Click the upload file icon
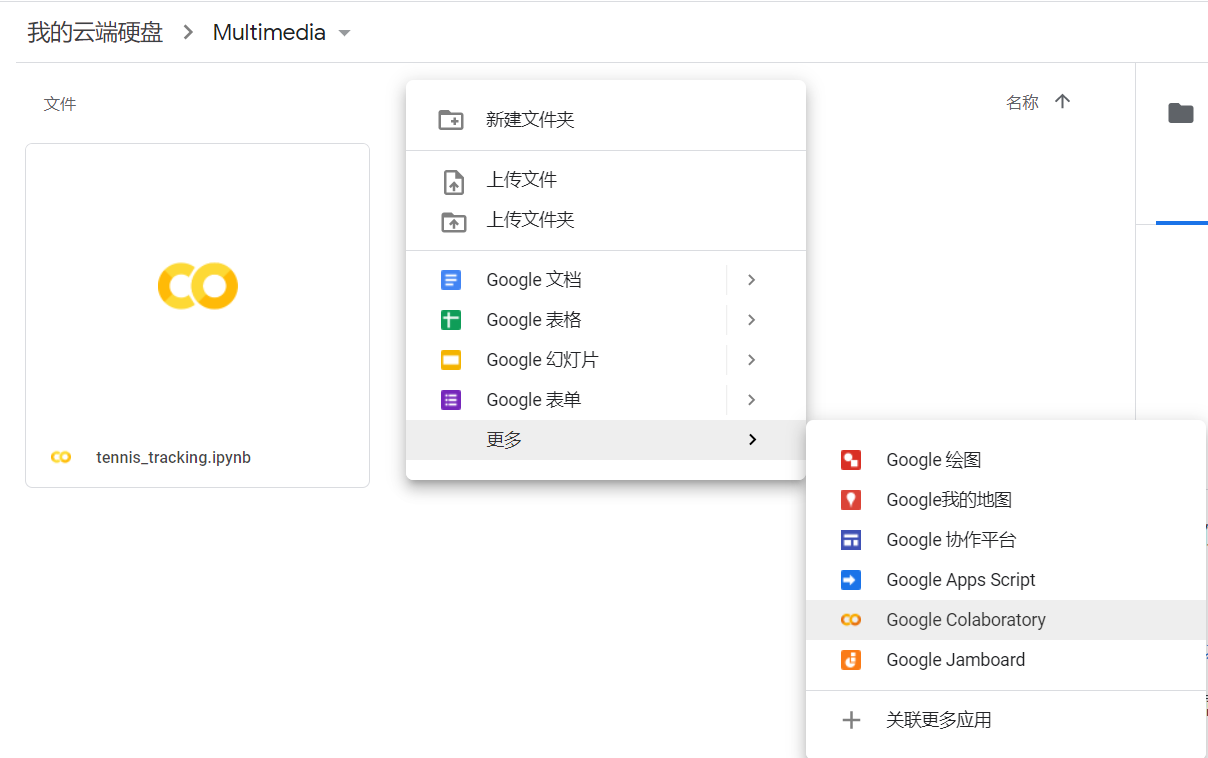Screen dimensions: 1208x758 click(x=451, y=180)
